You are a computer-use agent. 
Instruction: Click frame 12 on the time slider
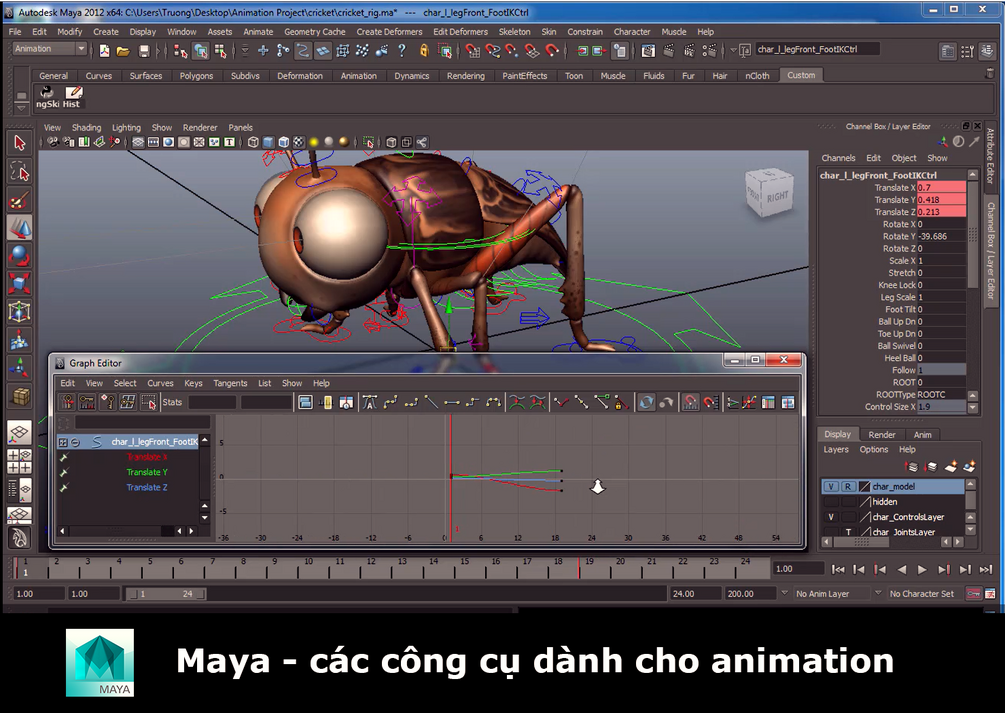[371, 567]
